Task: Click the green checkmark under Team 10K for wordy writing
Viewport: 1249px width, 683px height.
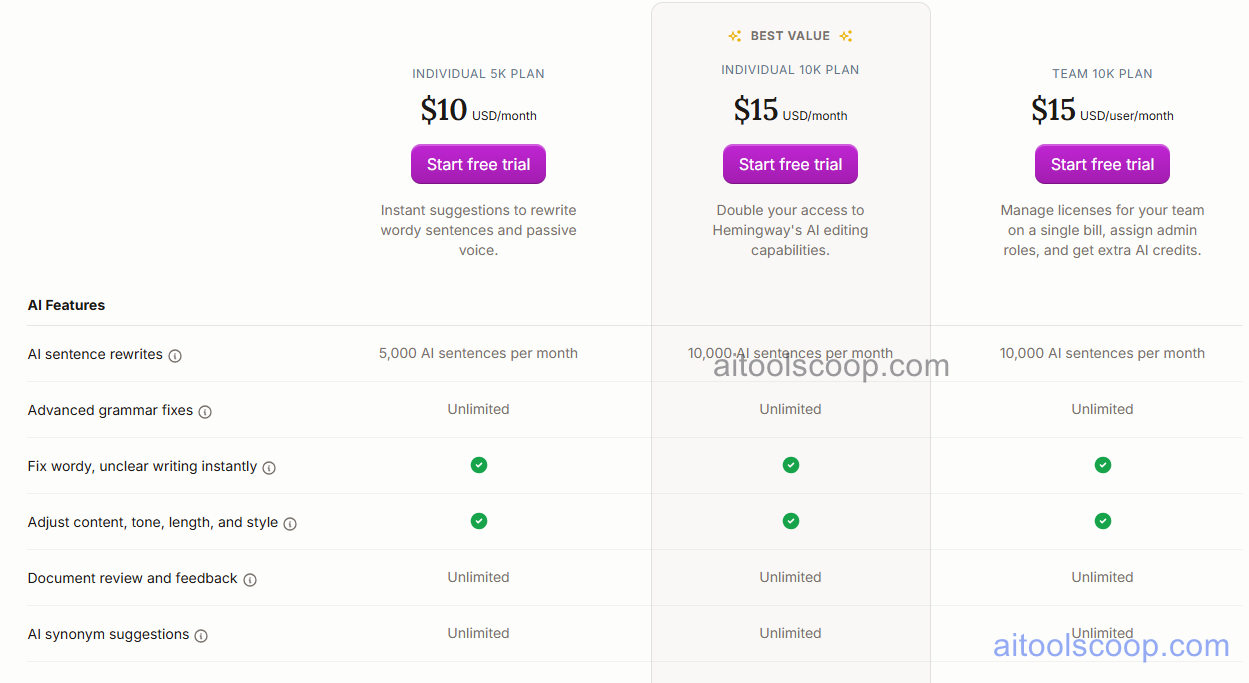Action: point(1102,465)
